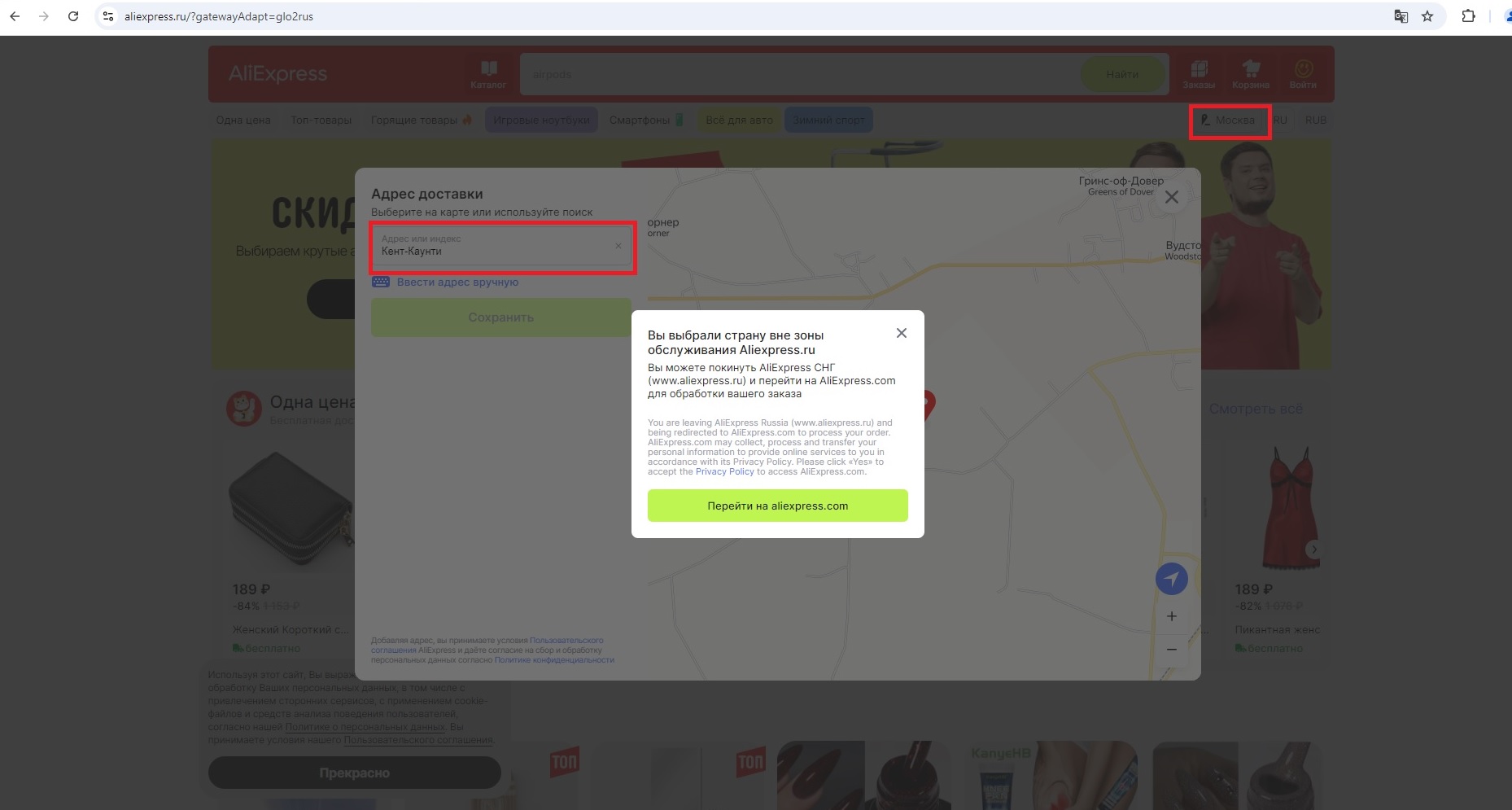
Task: Open the Заказы orders icon
Action: click(1199, 74)
